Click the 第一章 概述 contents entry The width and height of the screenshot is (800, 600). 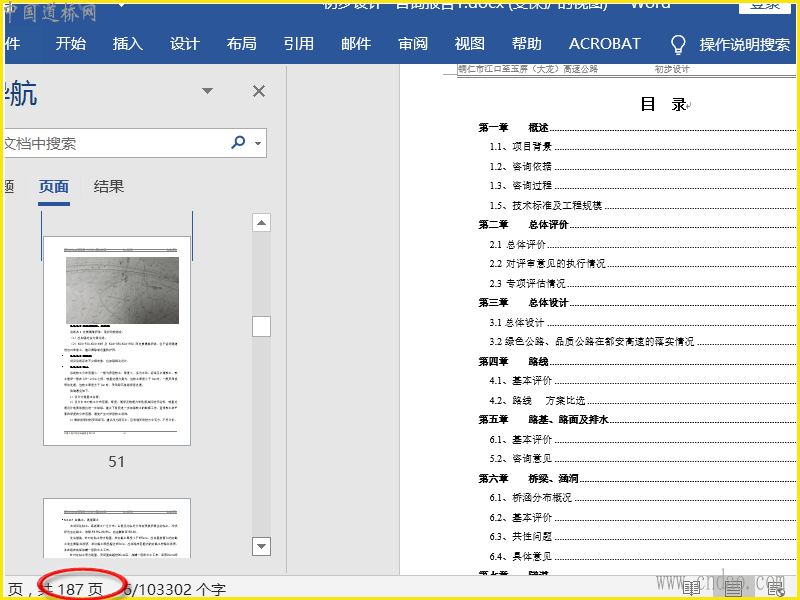coord(636,128)
